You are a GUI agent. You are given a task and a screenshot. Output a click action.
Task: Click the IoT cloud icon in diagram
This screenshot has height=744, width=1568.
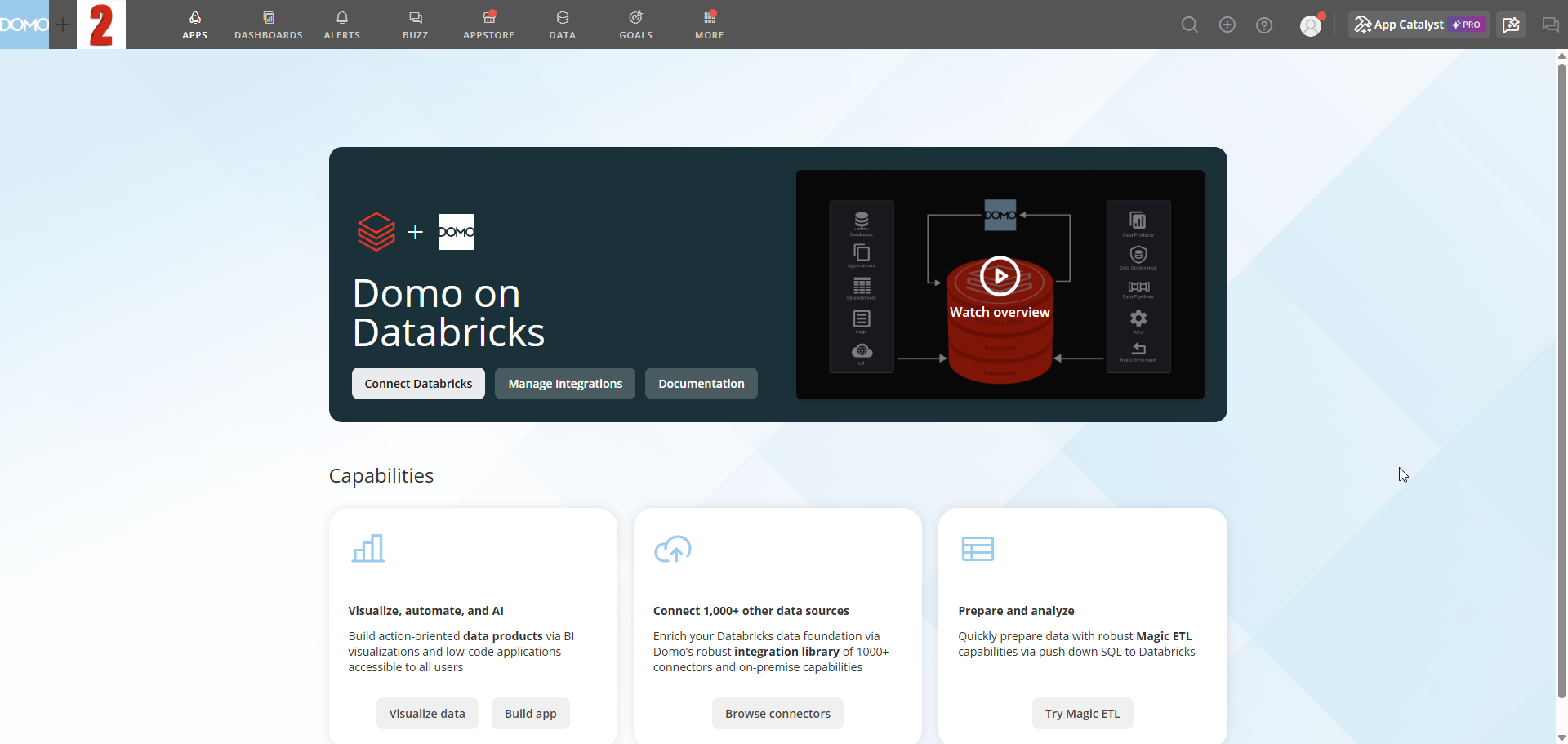pos(862,351)
